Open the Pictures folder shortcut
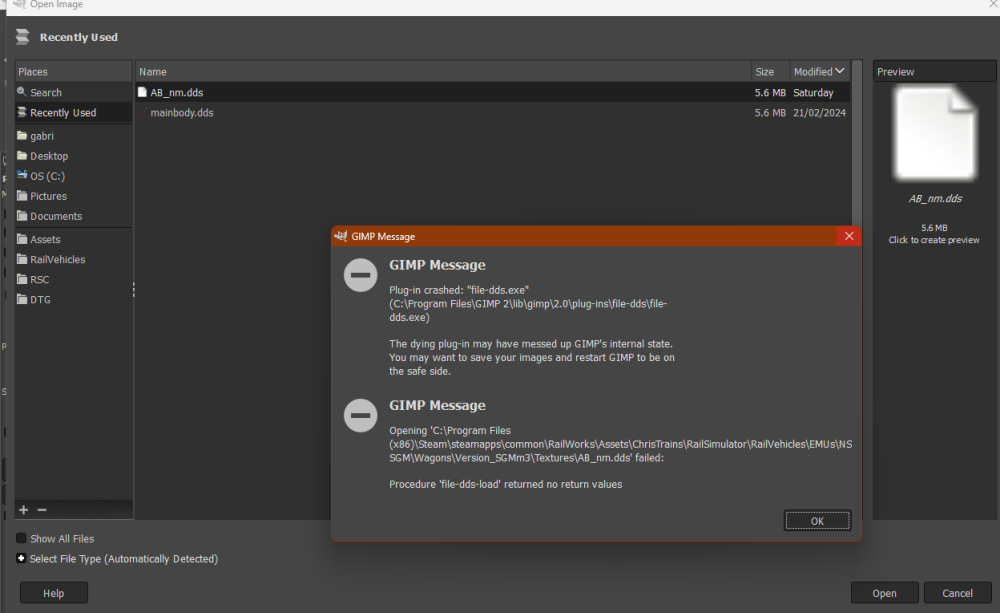The image size is (1000, 613). point(48,196)
